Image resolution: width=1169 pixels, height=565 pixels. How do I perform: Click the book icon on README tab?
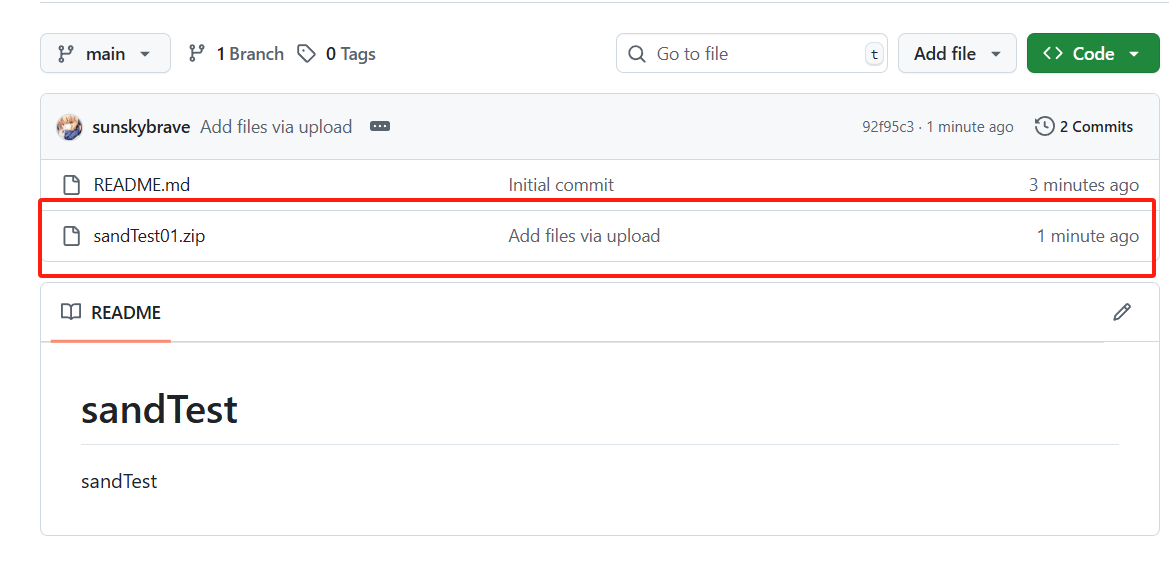click(x=71, y=312)
